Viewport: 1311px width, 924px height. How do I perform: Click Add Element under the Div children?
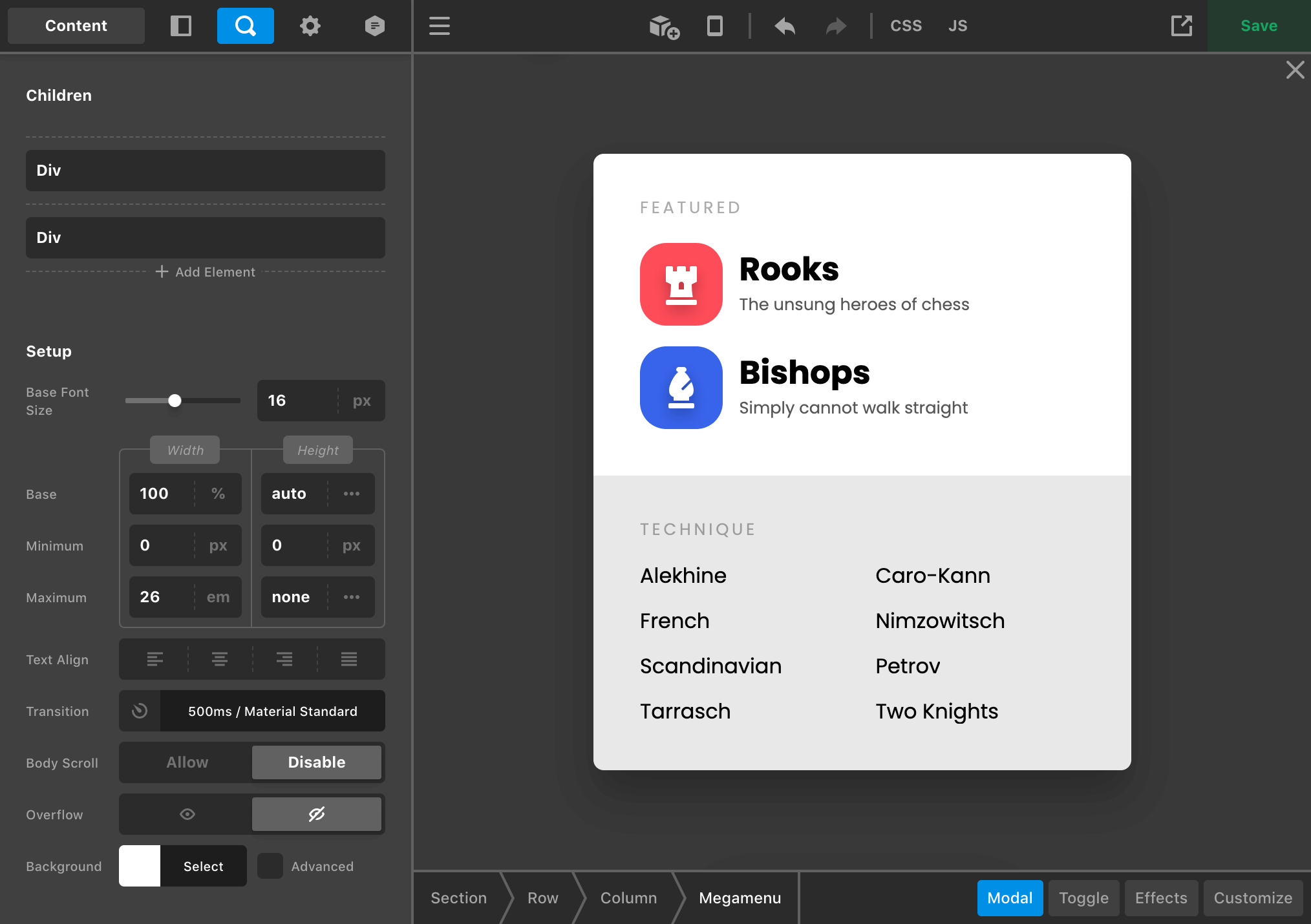pos(206,272)
